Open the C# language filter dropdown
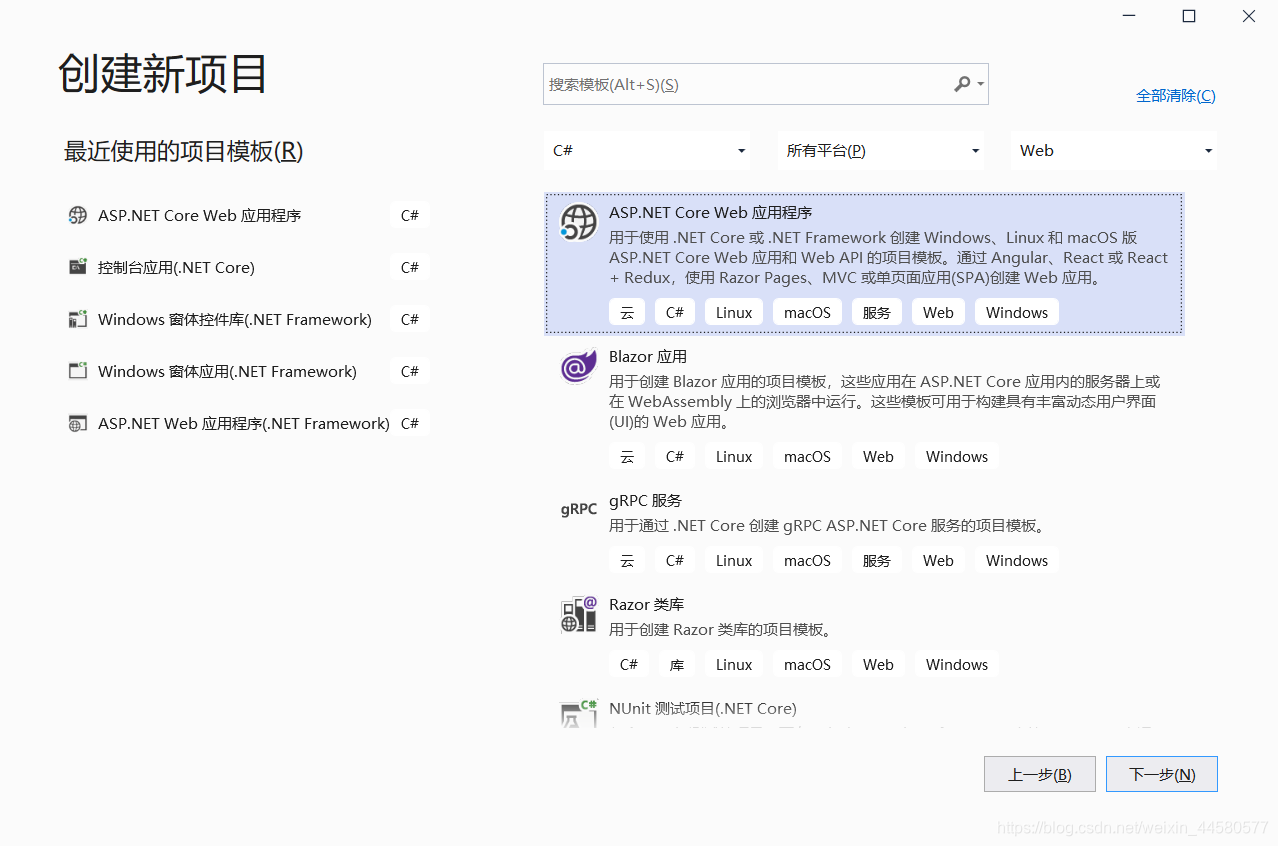This screenshot has height=846, width=1278. tap(648, 150)
